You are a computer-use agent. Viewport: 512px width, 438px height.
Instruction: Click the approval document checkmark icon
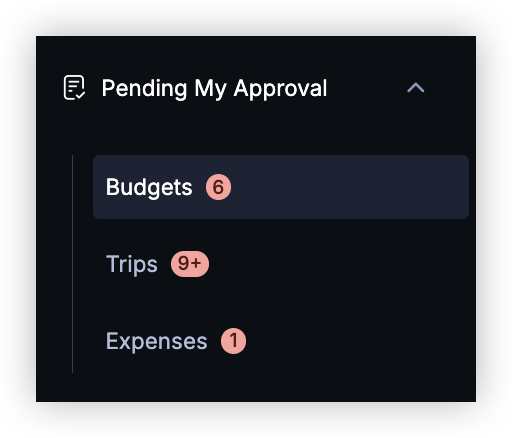pyautogui.click(x=74, y=88)
